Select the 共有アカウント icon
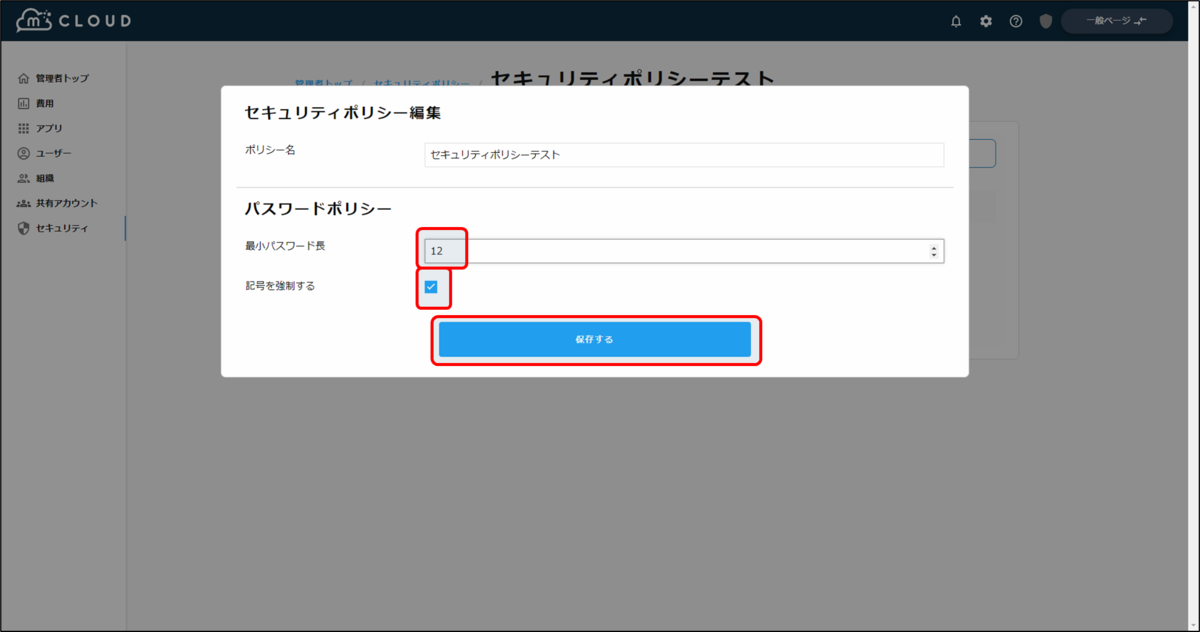Image resolution: width=1200 pixels, height=632 pixels. 22,202
